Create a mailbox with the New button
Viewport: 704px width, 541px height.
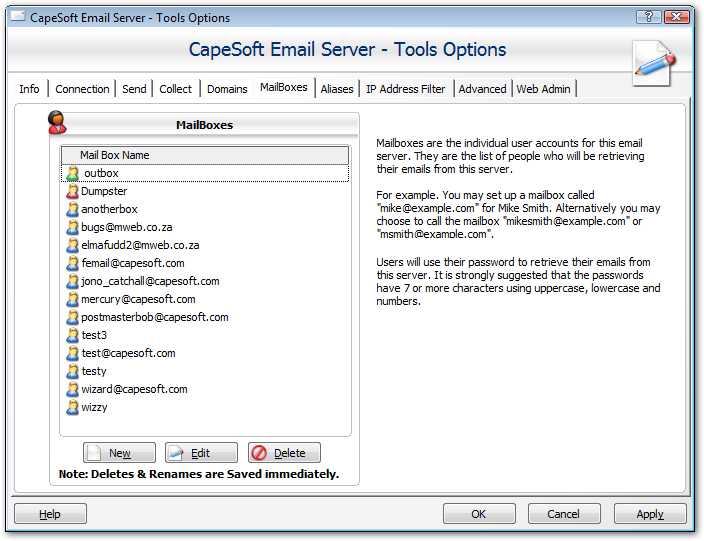click(x=120, y=453)
